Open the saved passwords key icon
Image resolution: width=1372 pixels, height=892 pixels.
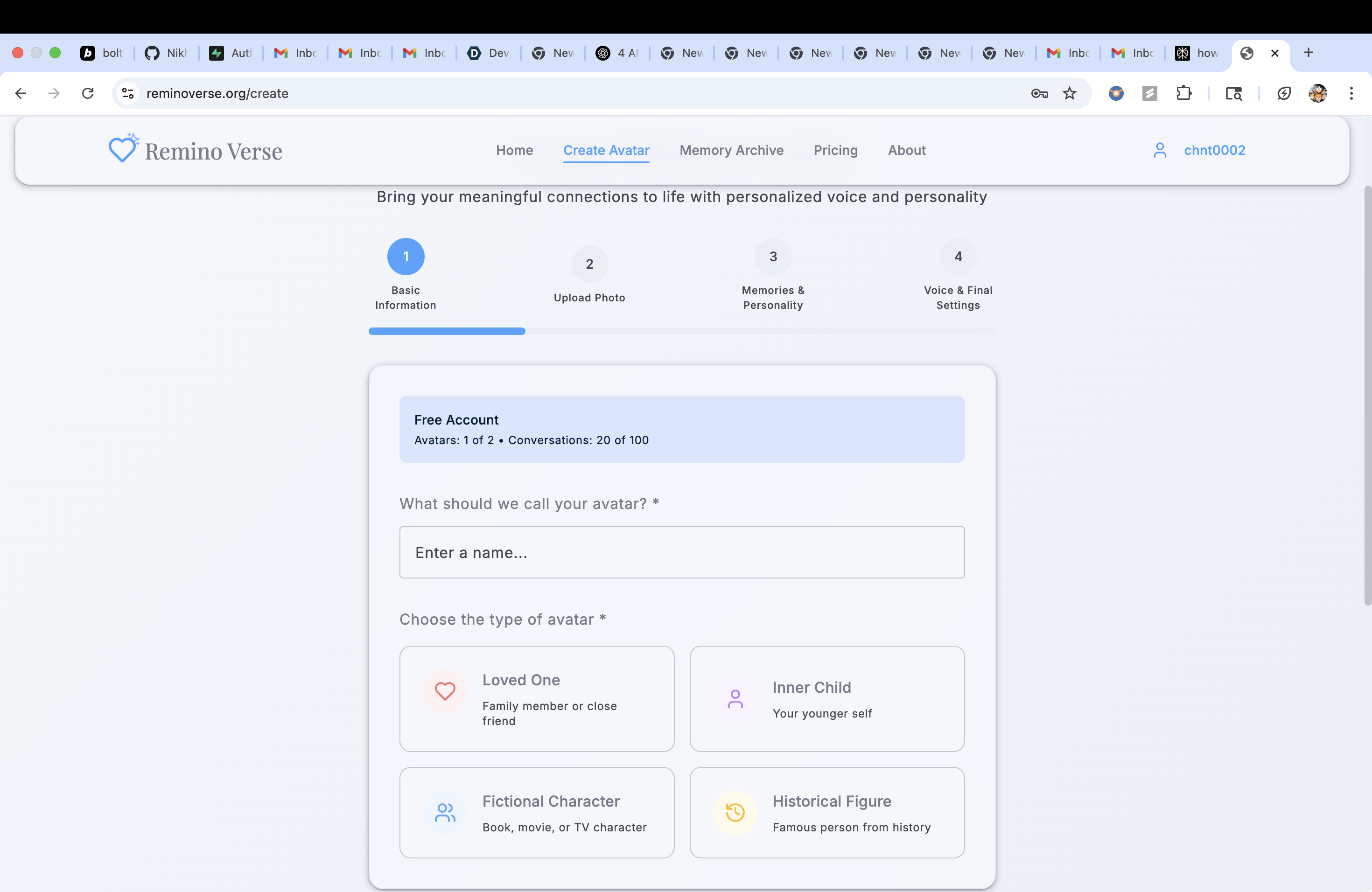click(1039, 93)
